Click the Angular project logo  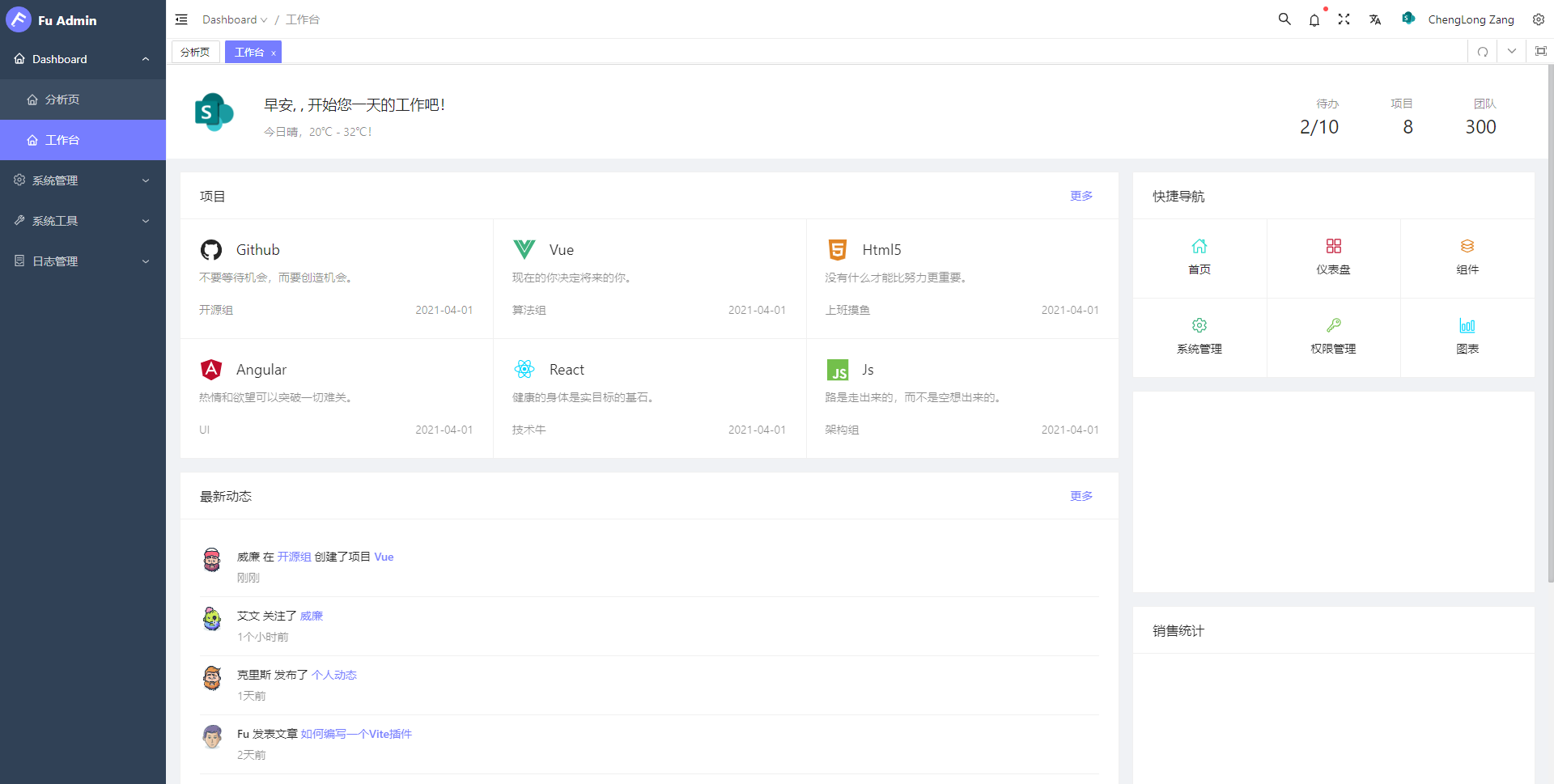211,370
